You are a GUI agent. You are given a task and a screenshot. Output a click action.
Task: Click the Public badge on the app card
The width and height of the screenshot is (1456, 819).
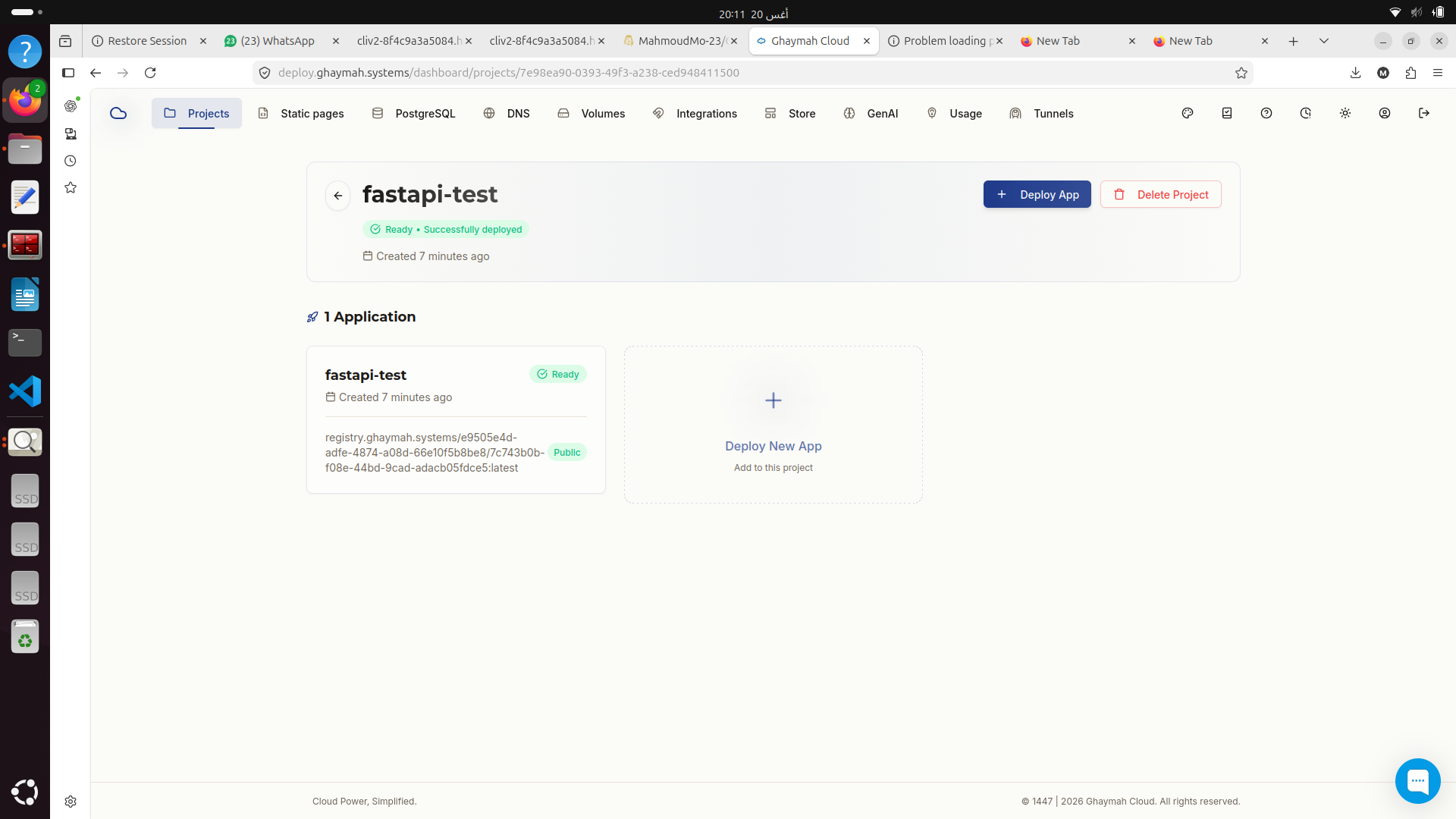coord(566,453)
